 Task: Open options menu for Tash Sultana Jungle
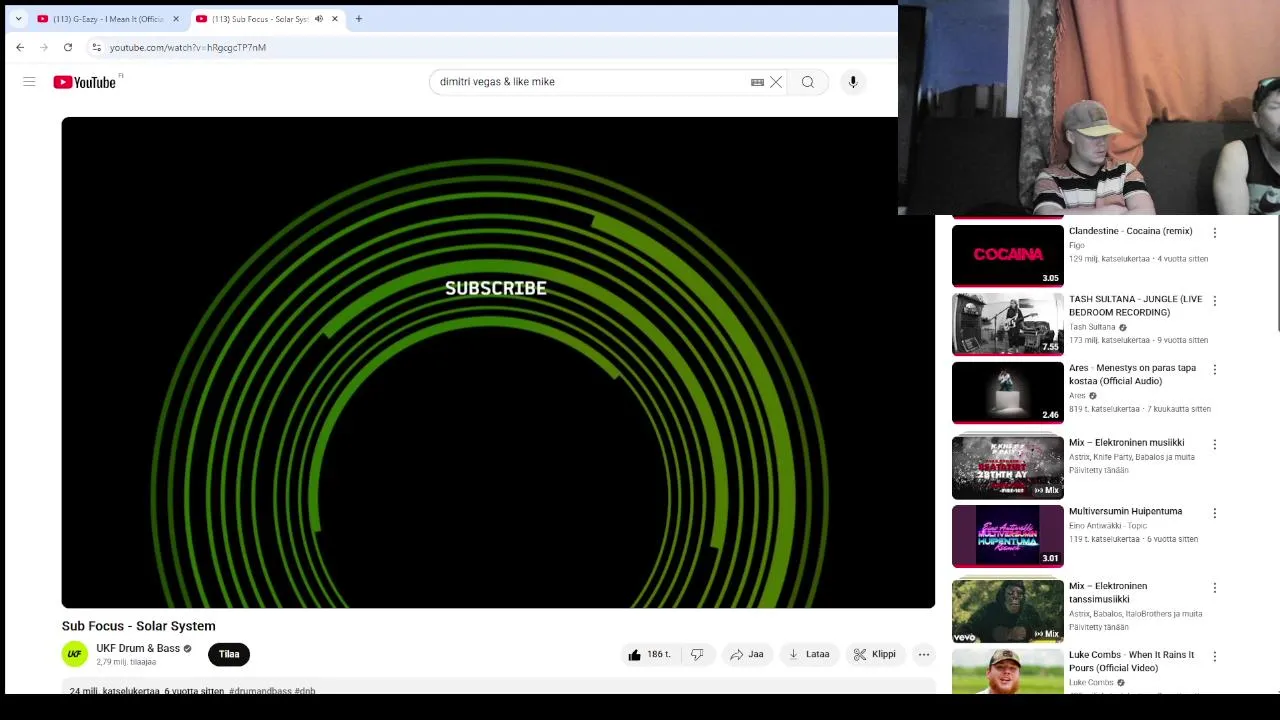1215,301
